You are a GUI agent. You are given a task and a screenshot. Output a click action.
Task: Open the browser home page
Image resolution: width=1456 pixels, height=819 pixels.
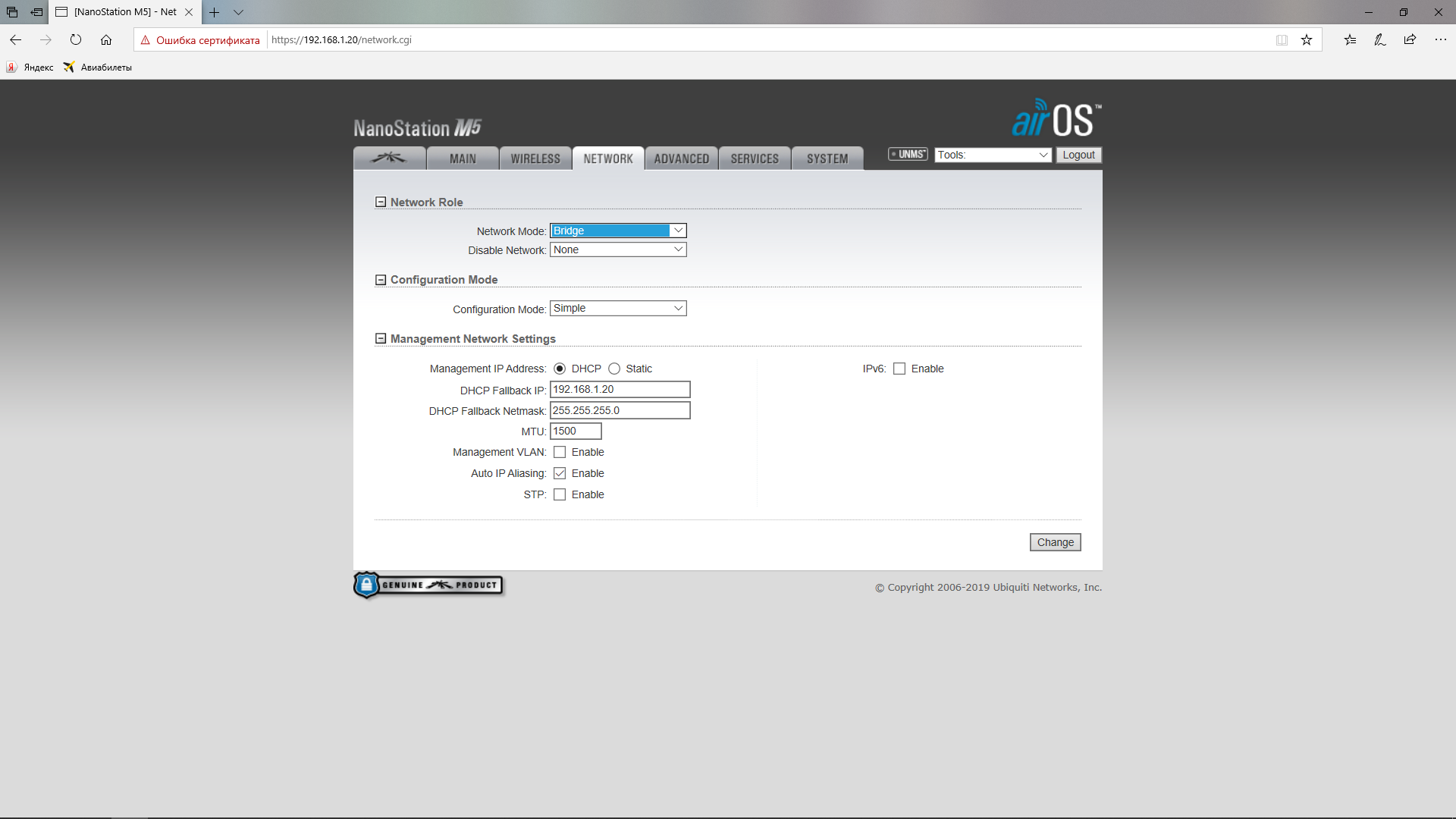[x=106, y=39]
